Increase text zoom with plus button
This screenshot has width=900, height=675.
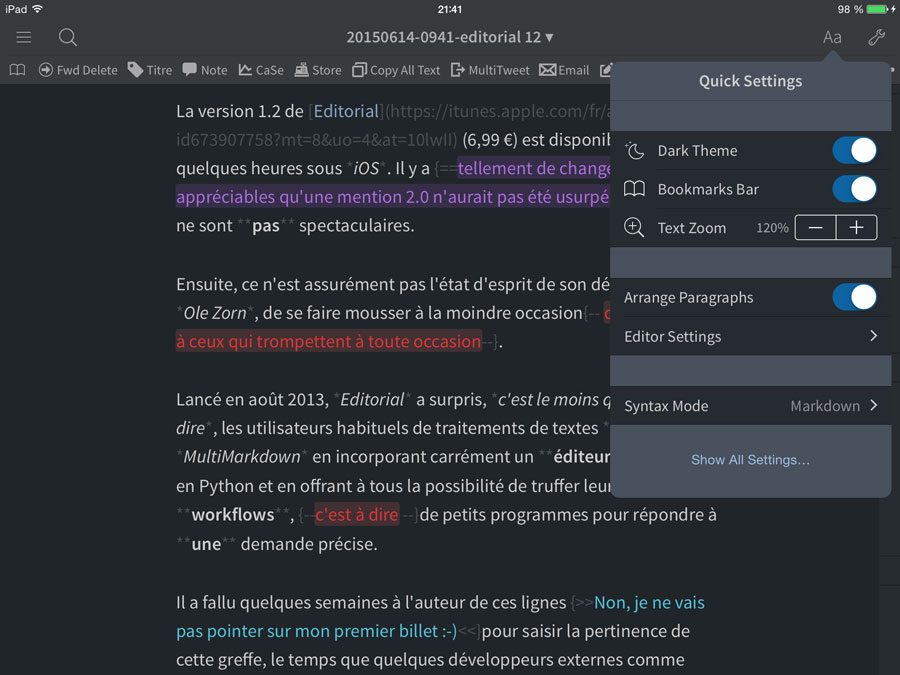[x=856, y=228]
